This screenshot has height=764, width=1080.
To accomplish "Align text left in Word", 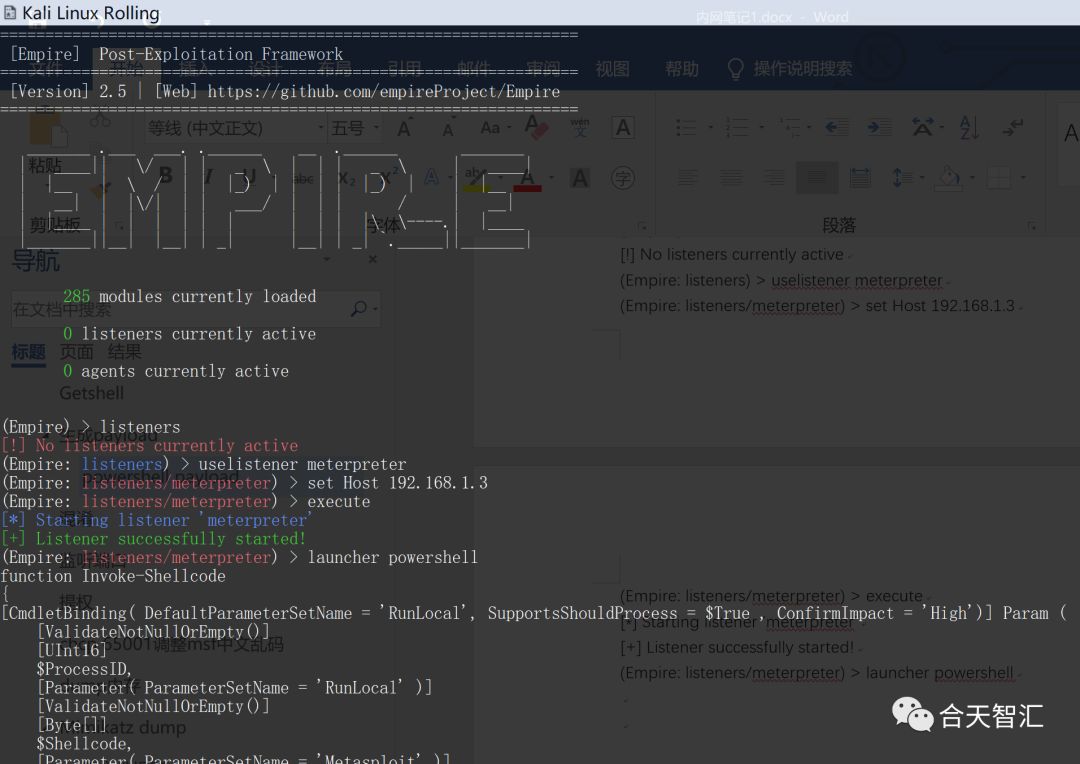I will click(x=687, y=178).
